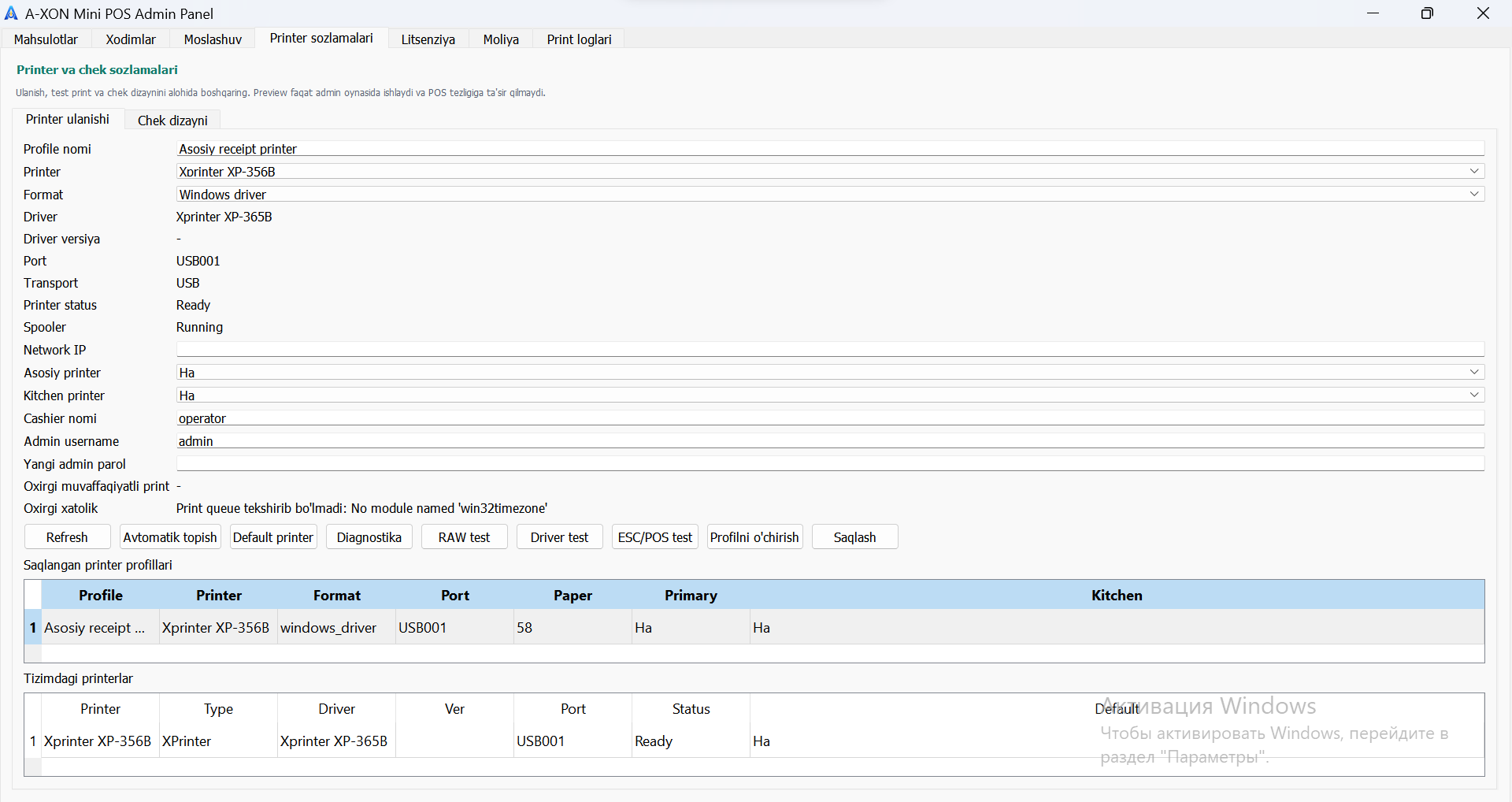Click the Avtomatik topish button
The width and height of the screenshot is (1512, 802).
tap(170, 537)
